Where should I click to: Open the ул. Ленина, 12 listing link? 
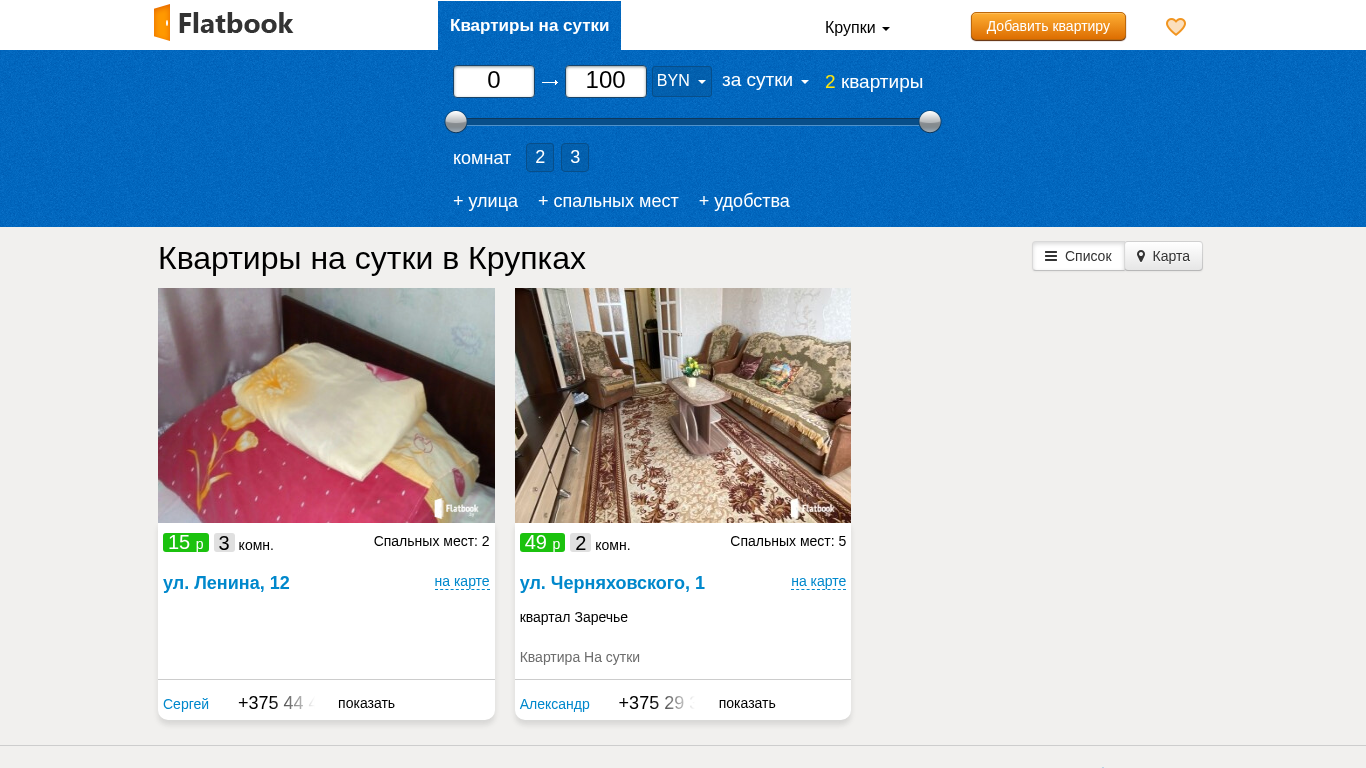[226, 583]
